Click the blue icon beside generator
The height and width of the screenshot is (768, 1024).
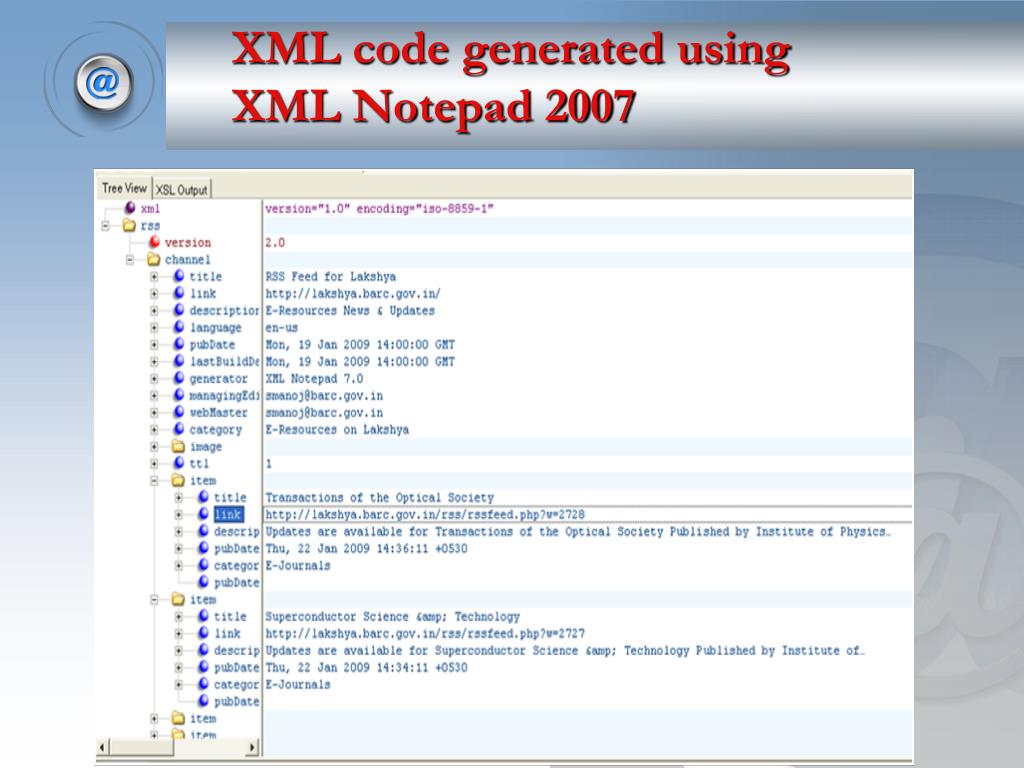click(179, 378)
